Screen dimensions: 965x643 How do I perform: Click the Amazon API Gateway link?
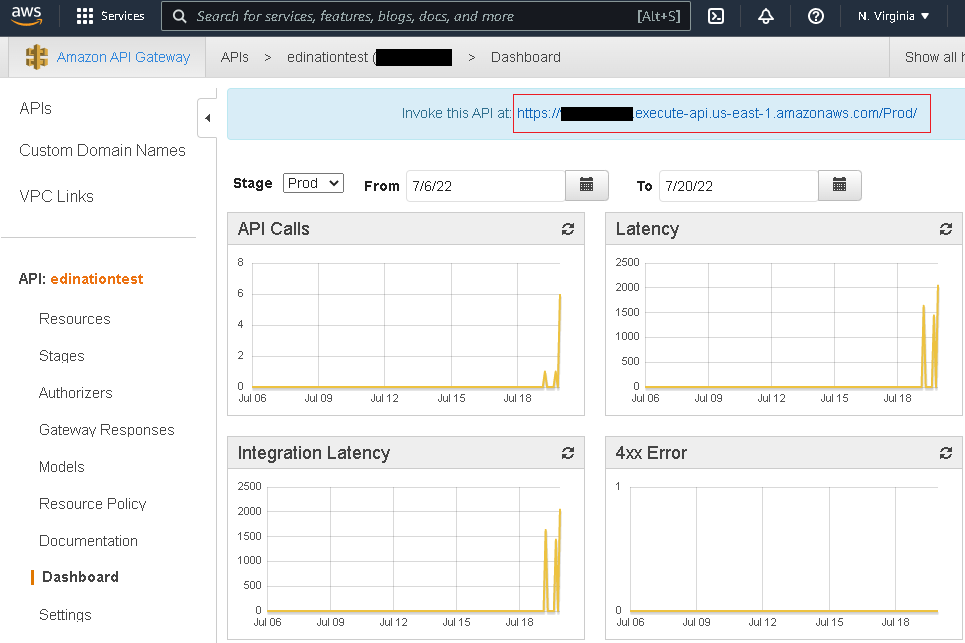coord(123,57)
